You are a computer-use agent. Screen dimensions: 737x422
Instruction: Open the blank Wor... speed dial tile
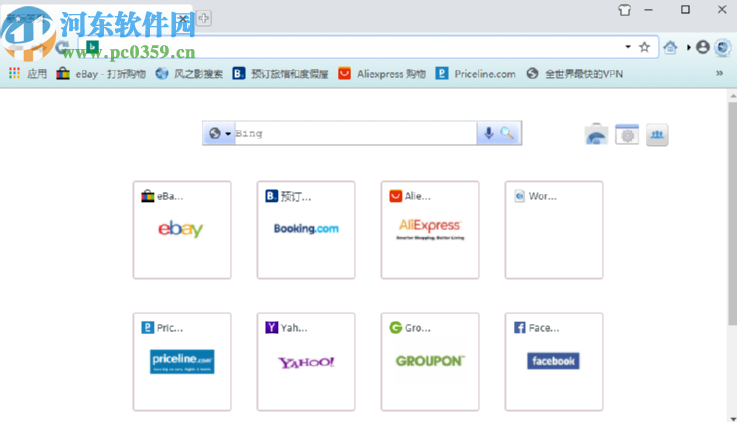click(554, 230)
